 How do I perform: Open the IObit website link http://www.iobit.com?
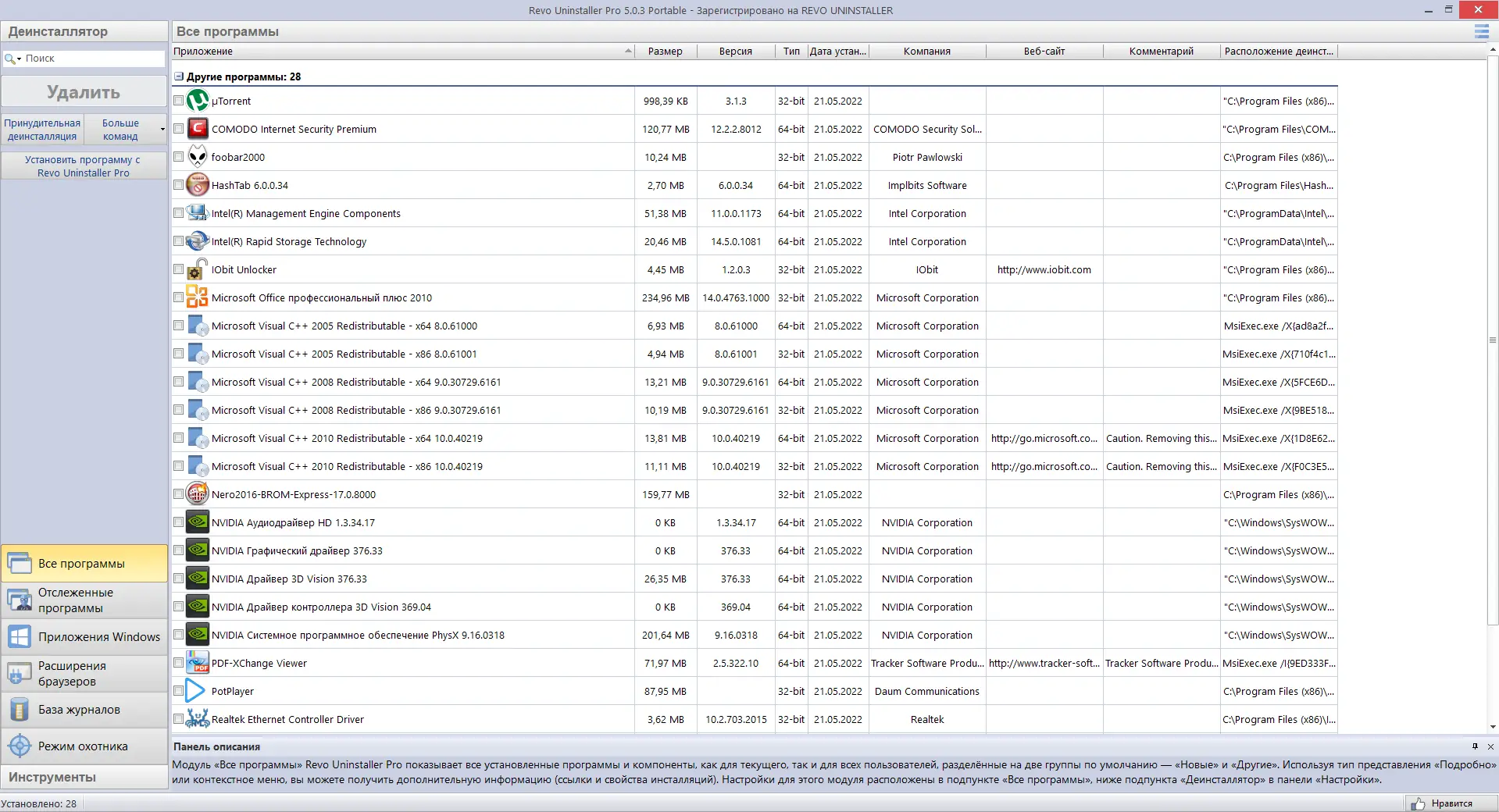pyautogui.click(x=1044, y=270)
